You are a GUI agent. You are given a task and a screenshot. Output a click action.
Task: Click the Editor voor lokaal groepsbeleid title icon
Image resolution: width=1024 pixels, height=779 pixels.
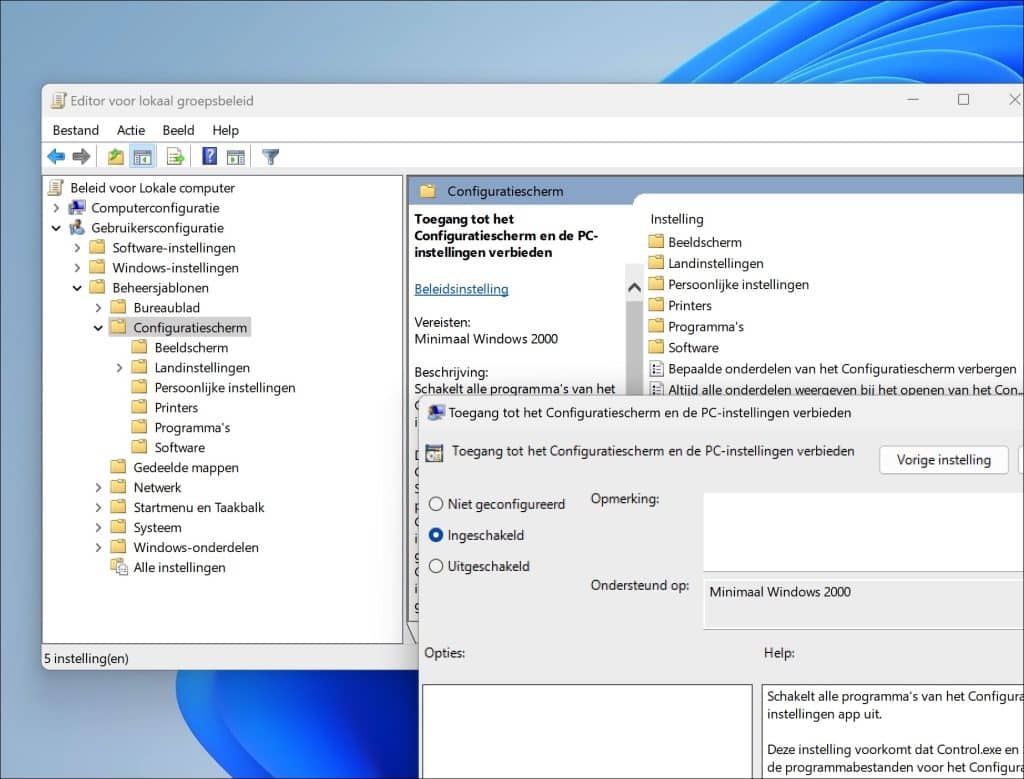click(59, 100)
